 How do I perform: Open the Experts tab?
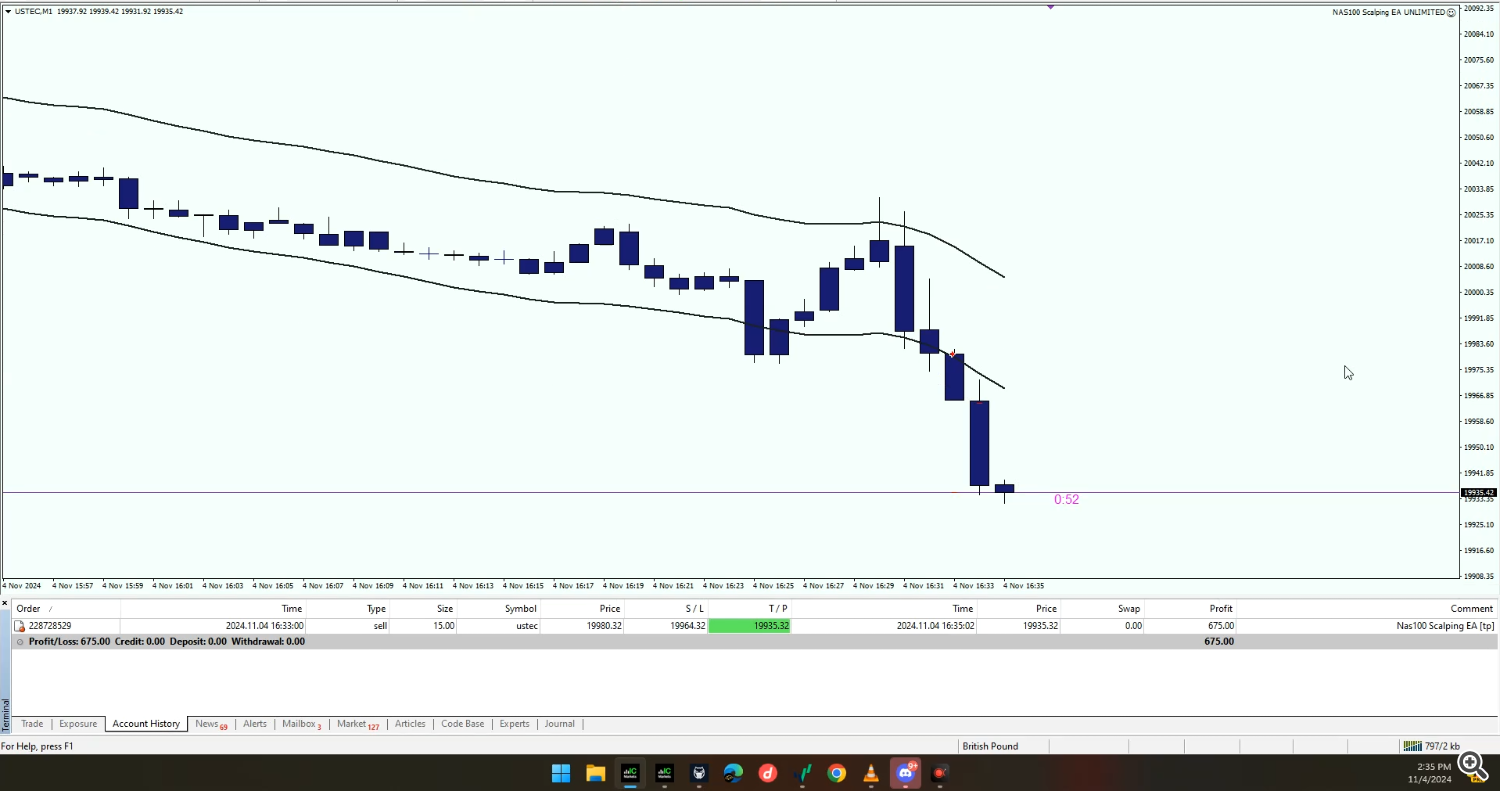click(514, 724)
